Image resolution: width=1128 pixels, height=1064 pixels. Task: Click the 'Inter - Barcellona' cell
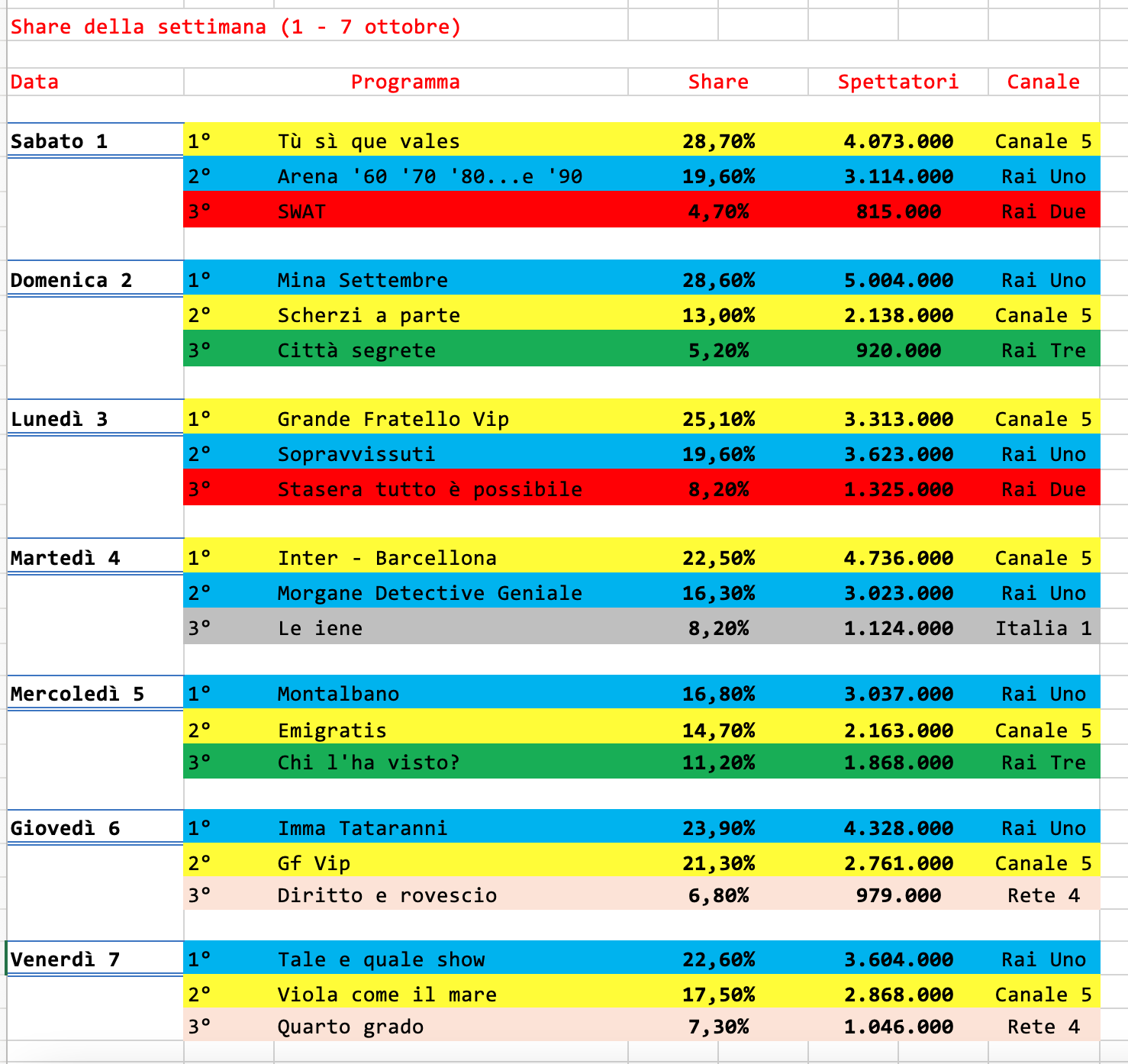click(x=387, y=558)
